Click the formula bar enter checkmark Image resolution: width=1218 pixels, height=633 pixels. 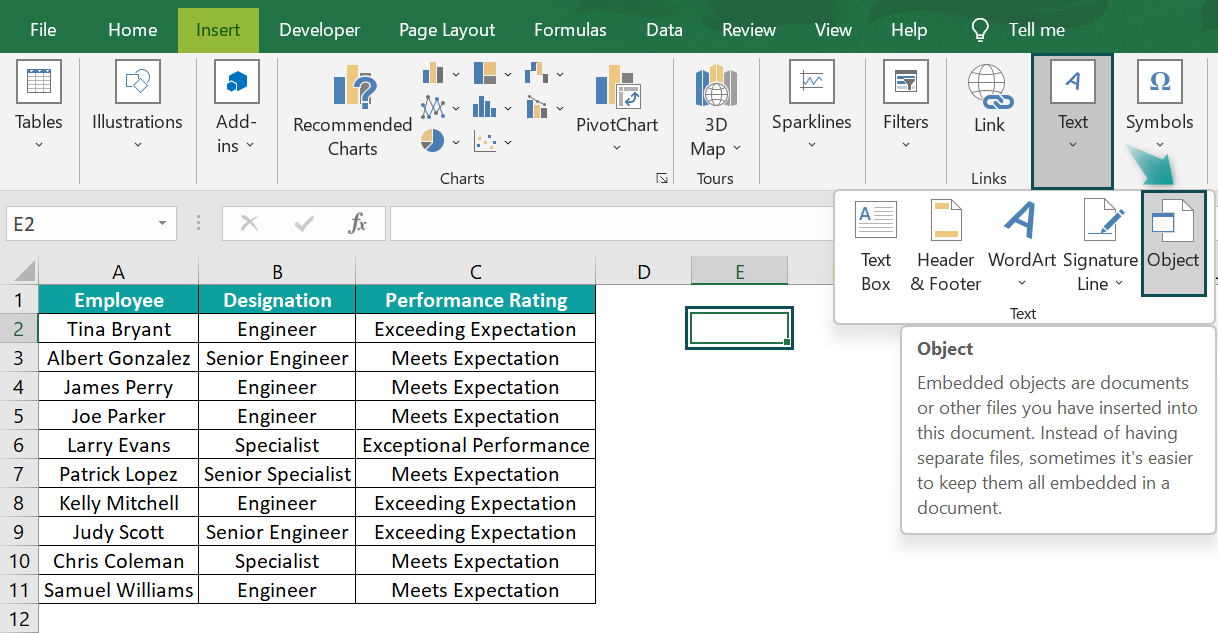(304, 224)
